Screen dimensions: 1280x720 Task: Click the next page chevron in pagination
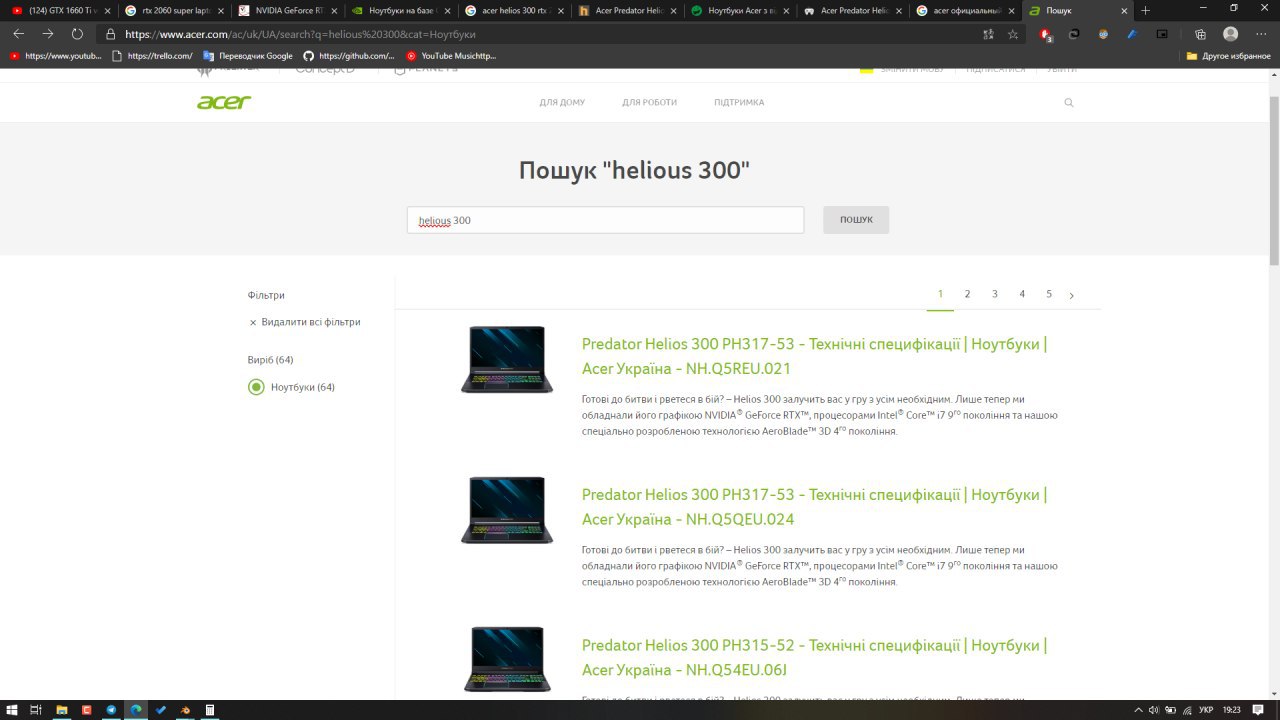coord(1072,295)
